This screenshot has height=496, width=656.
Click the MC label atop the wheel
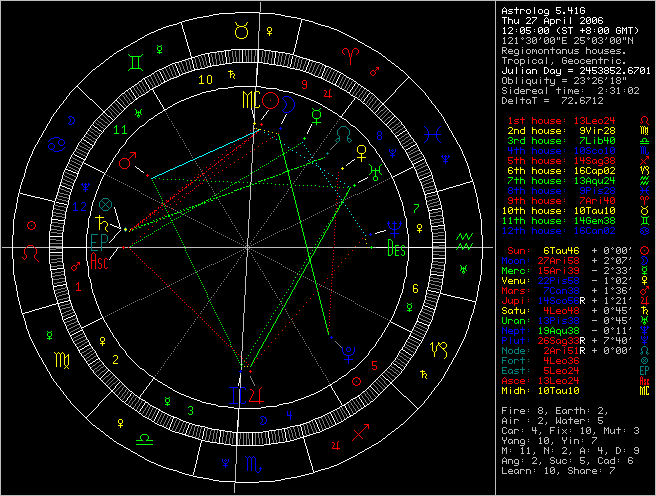pos(248,99)
